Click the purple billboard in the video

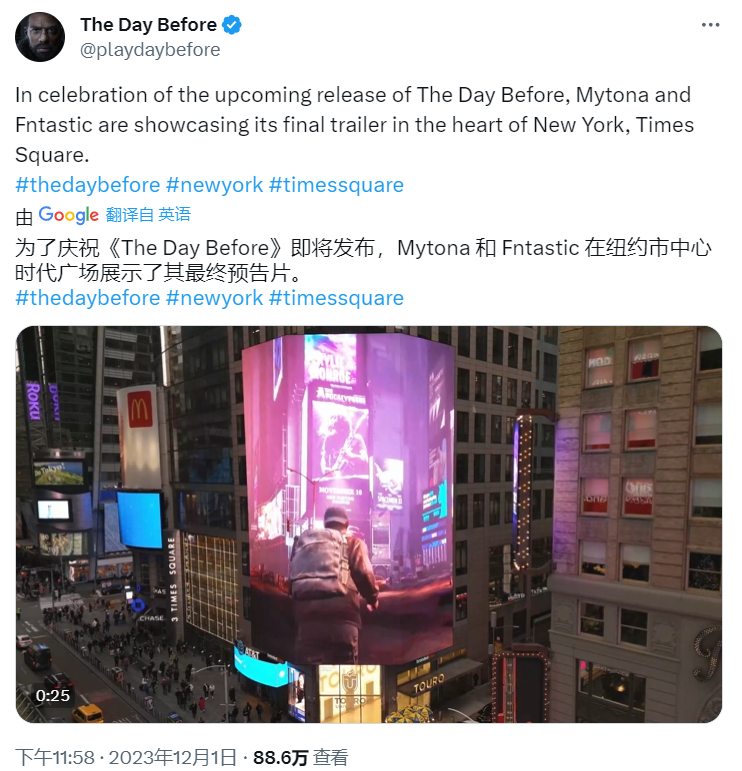click(x=351, y=497)
